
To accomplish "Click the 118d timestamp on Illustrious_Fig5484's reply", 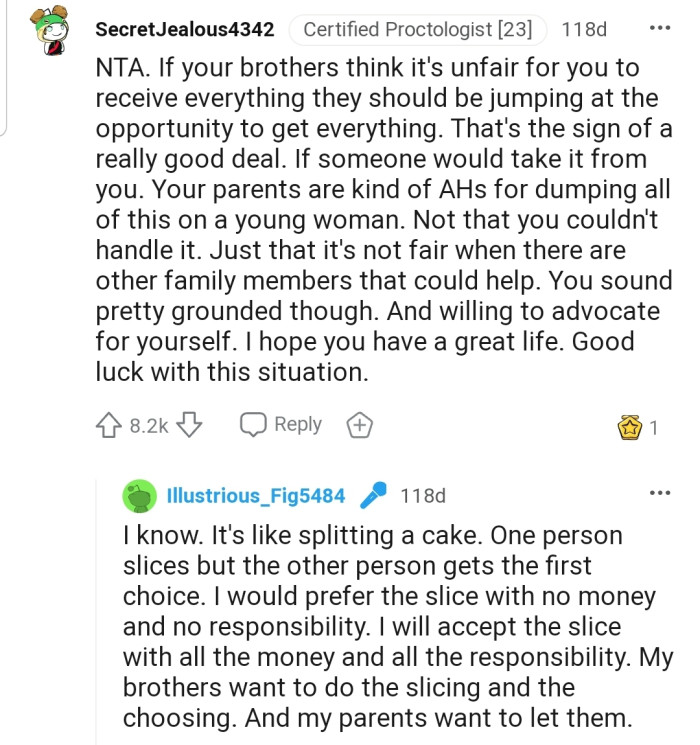I will [x=422, y=495].
